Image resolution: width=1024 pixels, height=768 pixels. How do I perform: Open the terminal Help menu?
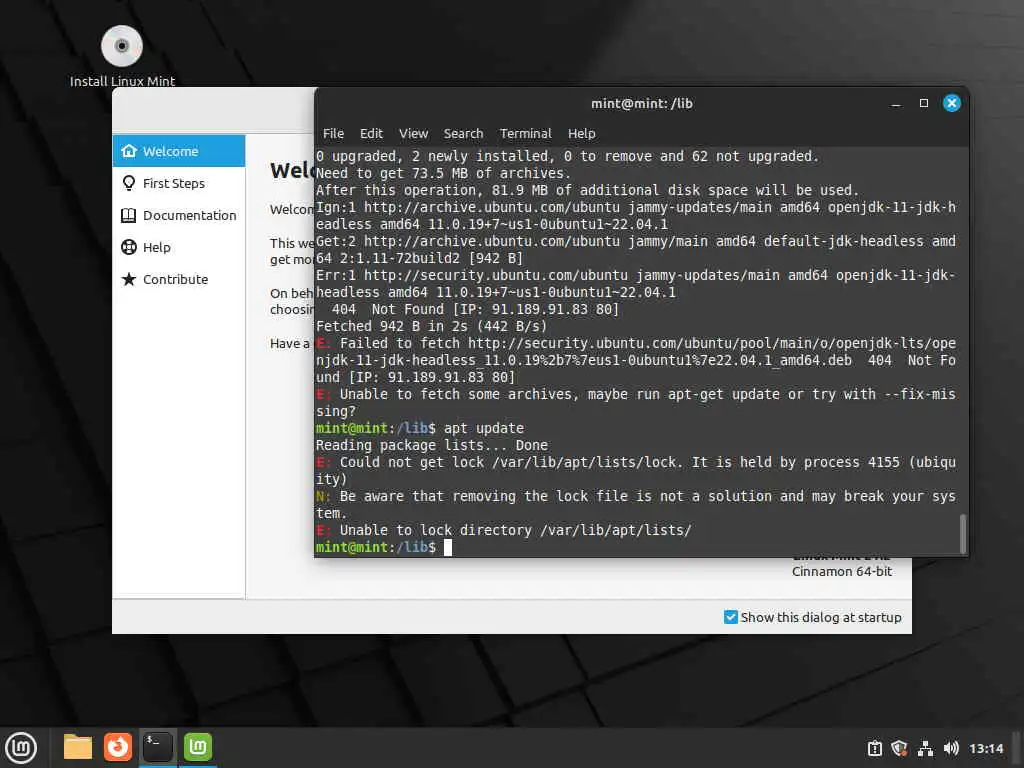581,133
